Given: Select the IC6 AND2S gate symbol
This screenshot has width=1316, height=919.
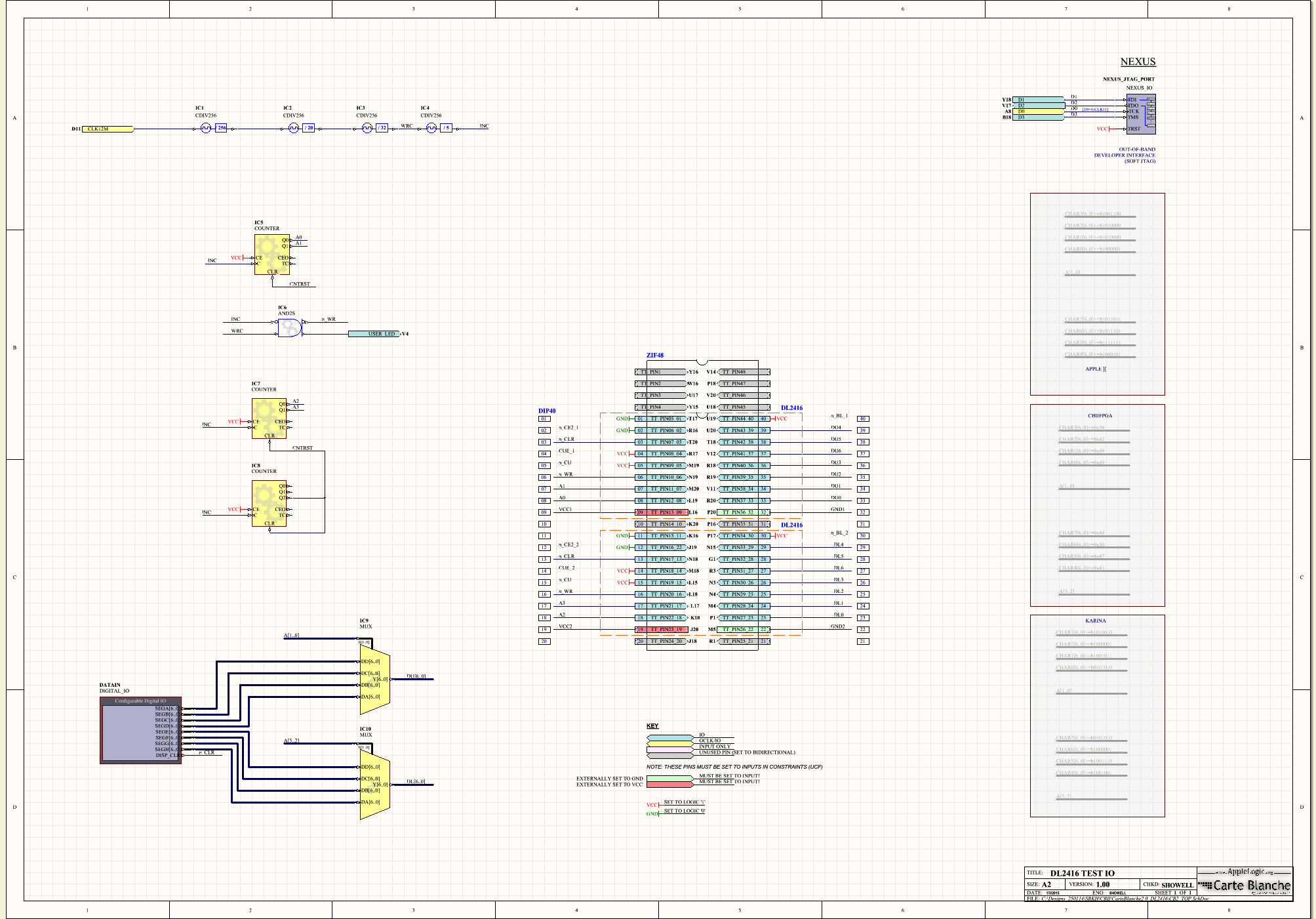Looking at the screenshot, I should [290, 327].
